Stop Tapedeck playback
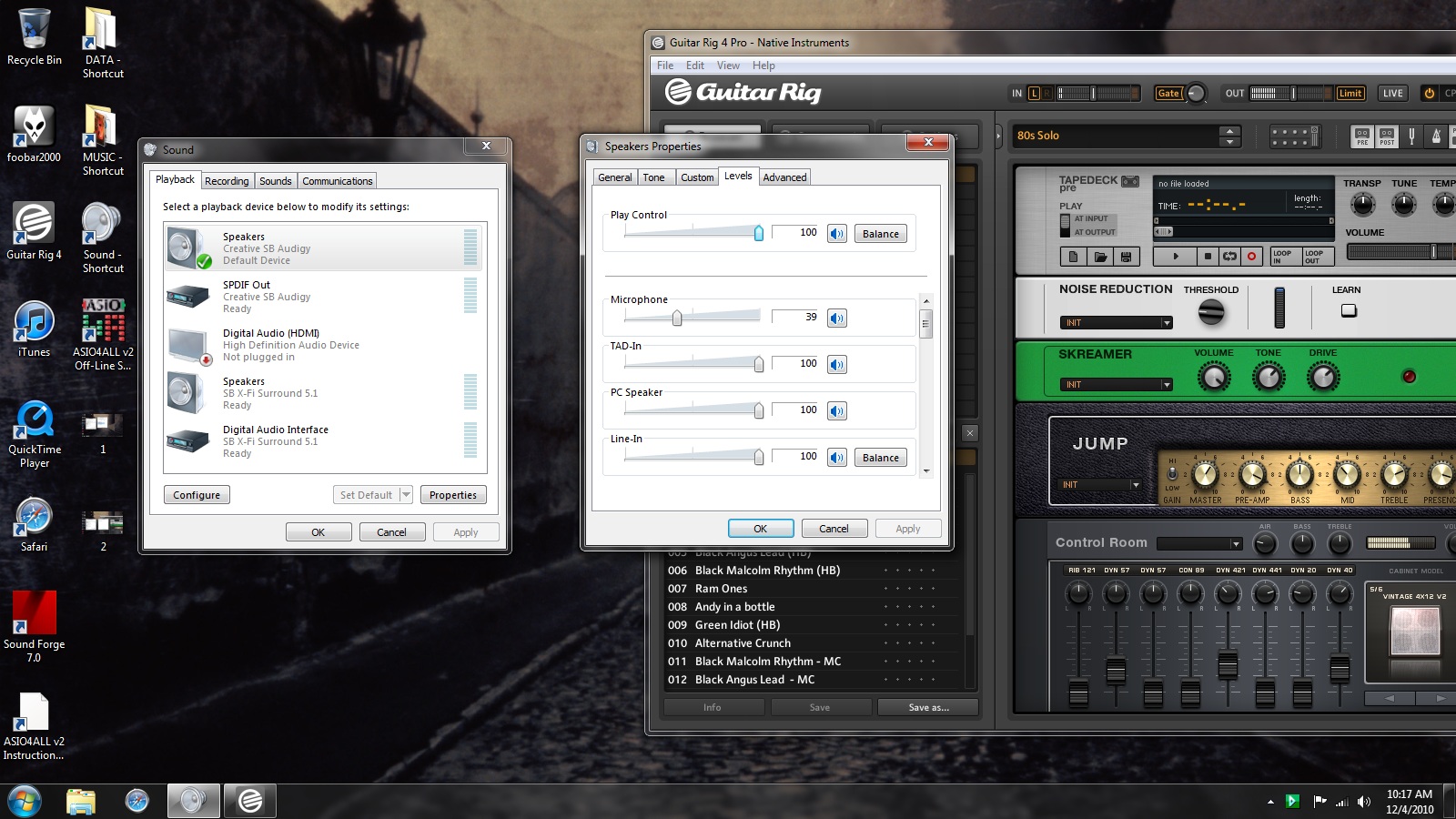Image resolution: width=1456 pixels, height=819 pixels. pyautogui.click(x=1208, y=257)
